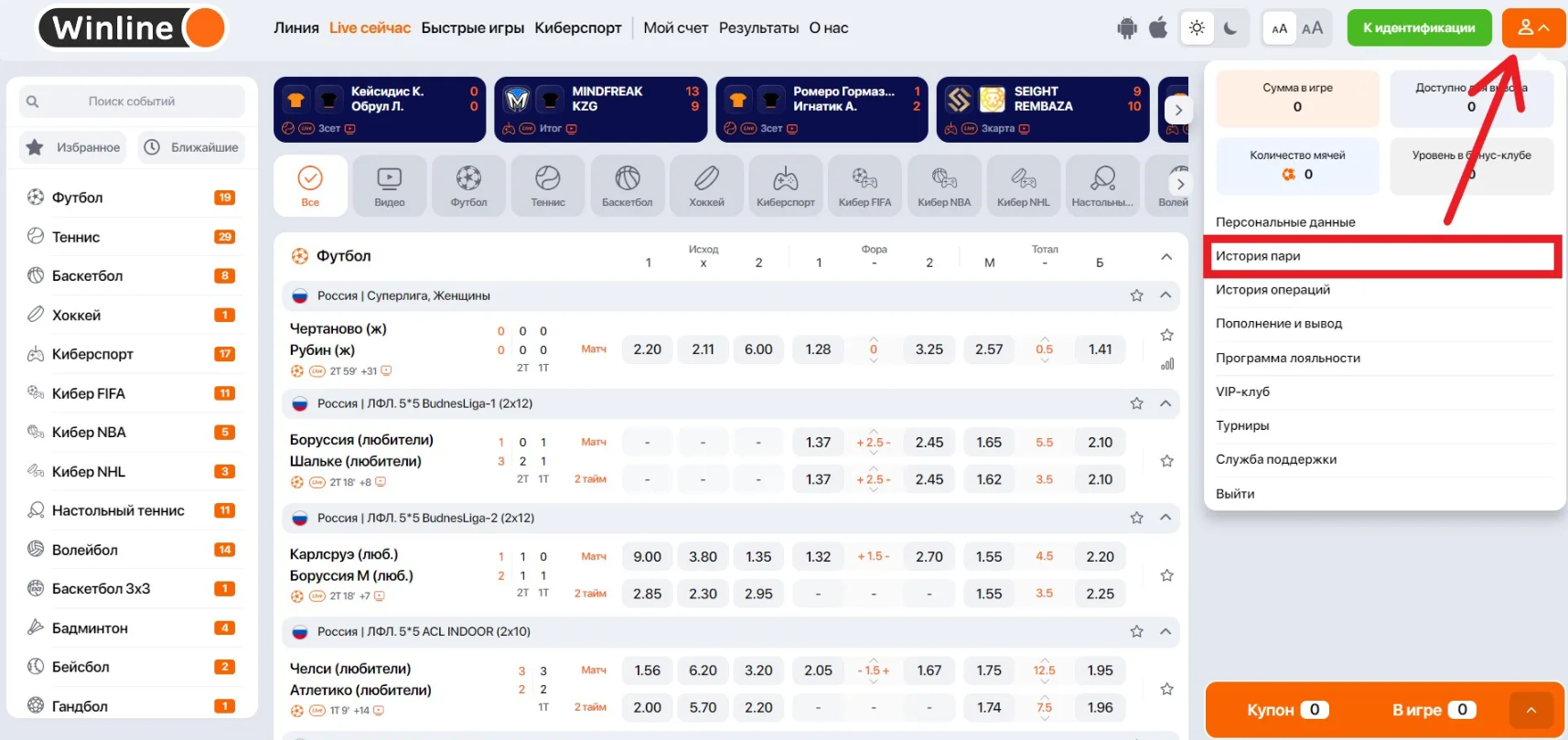The width and height of the screenshot is (1568, 740).
Task: Collapse the Футбол section
Action: click(1166, 257)
